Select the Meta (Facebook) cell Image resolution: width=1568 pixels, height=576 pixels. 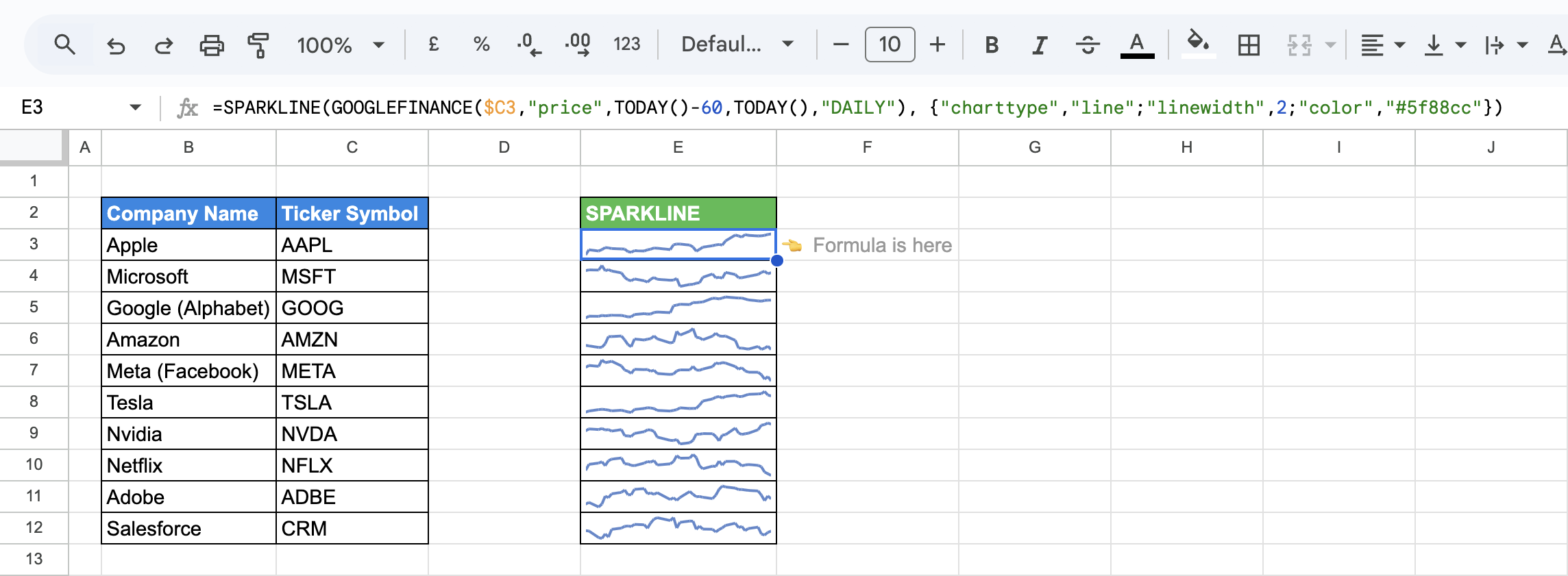click(188, 371)
